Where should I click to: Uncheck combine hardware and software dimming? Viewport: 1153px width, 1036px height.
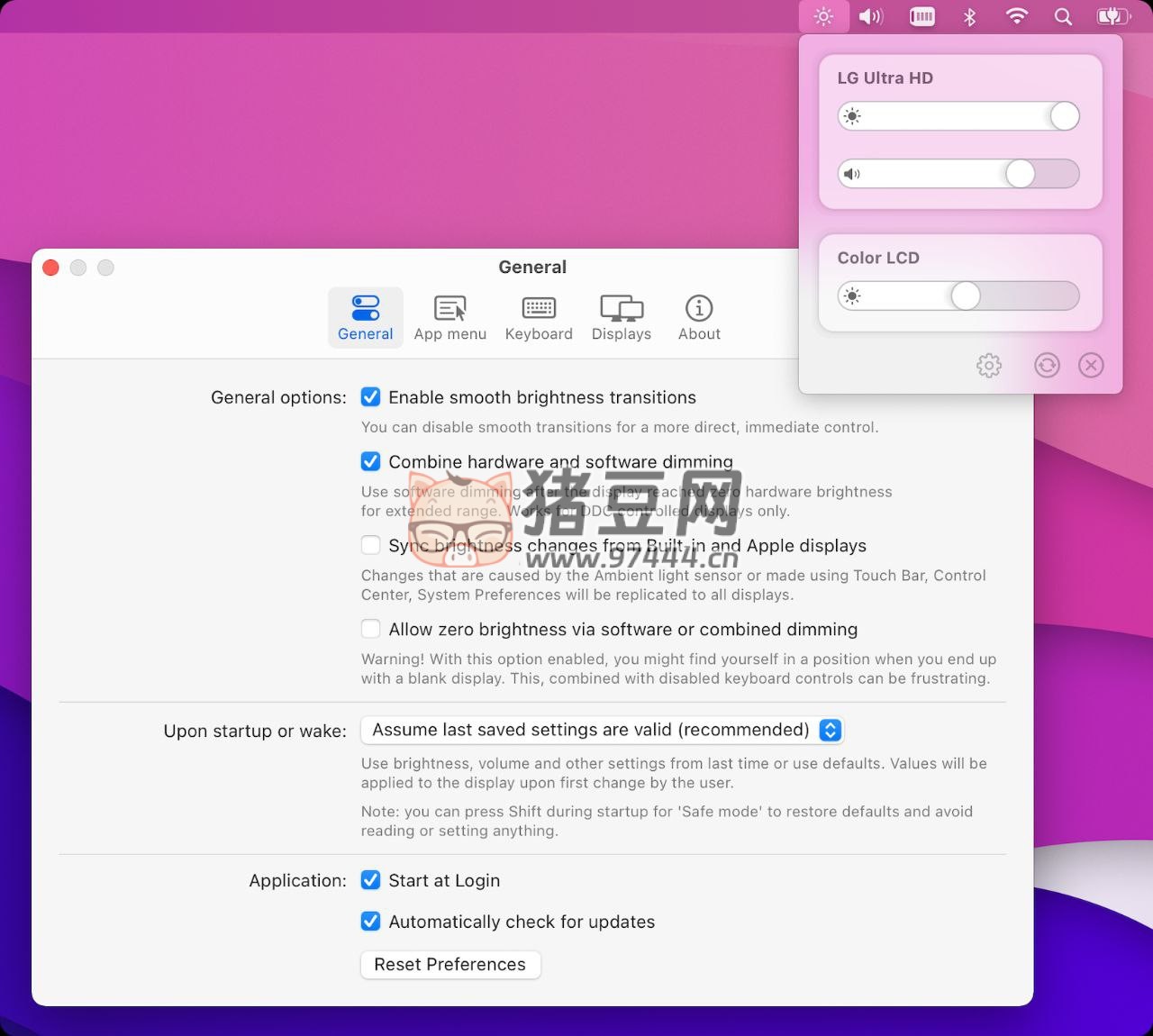pyautogui.click(x=370, y=460)
